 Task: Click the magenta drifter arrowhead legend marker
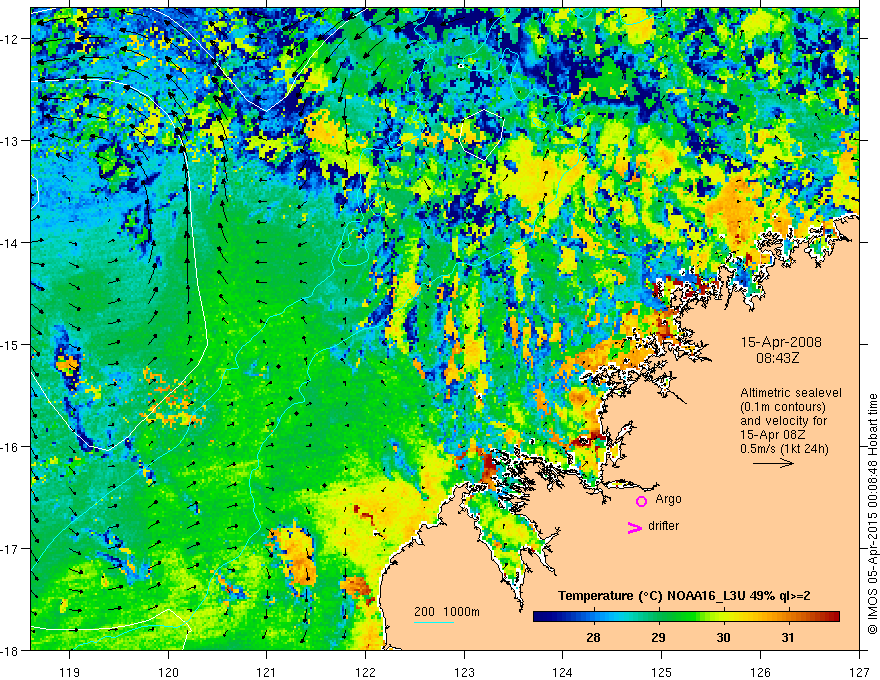click(635, 527)
